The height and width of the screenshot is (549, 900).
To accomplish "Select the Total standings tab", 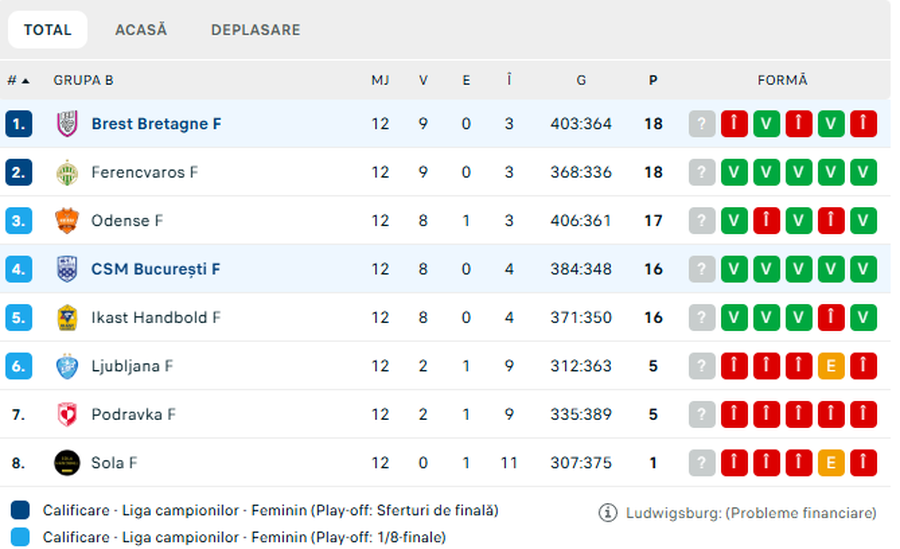I will coord(48,30).
